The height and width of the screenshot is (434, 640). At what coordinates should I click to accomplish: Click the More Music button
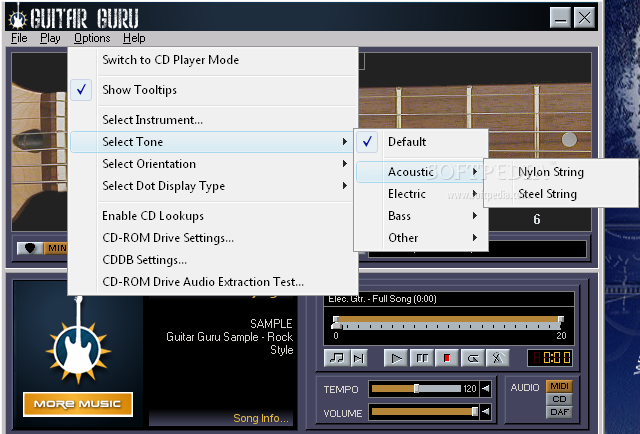(78, 404)
